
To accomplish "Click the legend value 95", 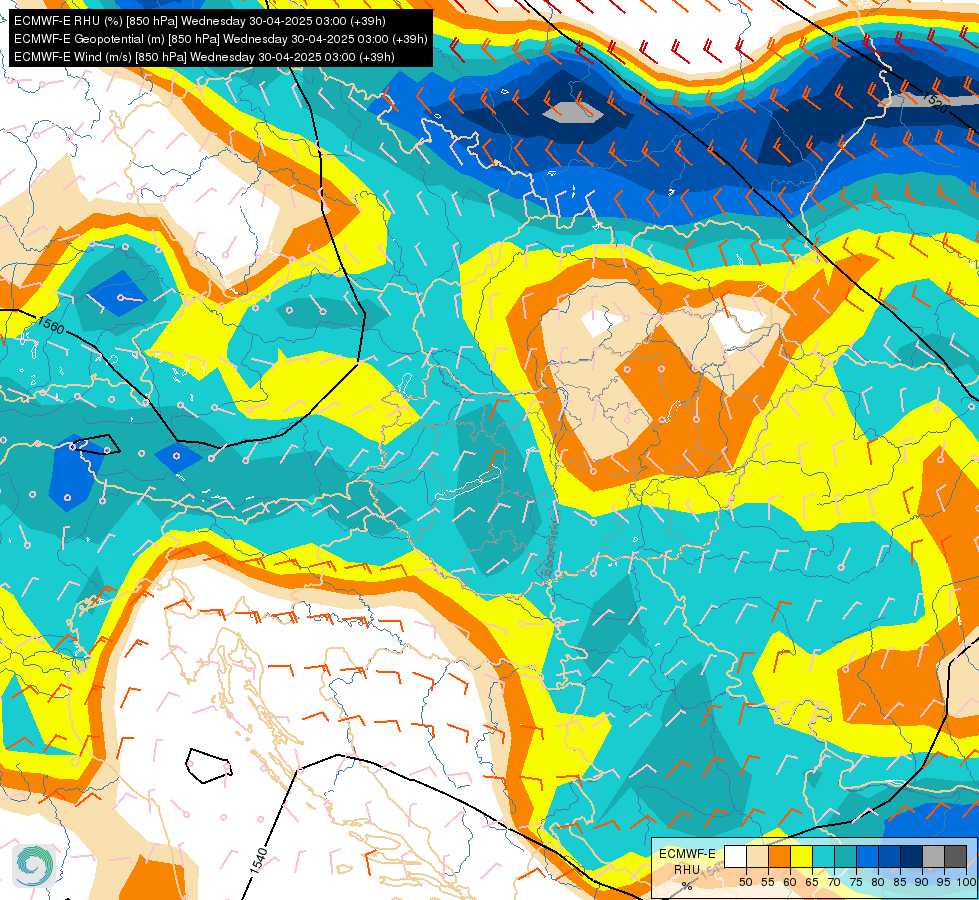I will click(x=944, y=882).
